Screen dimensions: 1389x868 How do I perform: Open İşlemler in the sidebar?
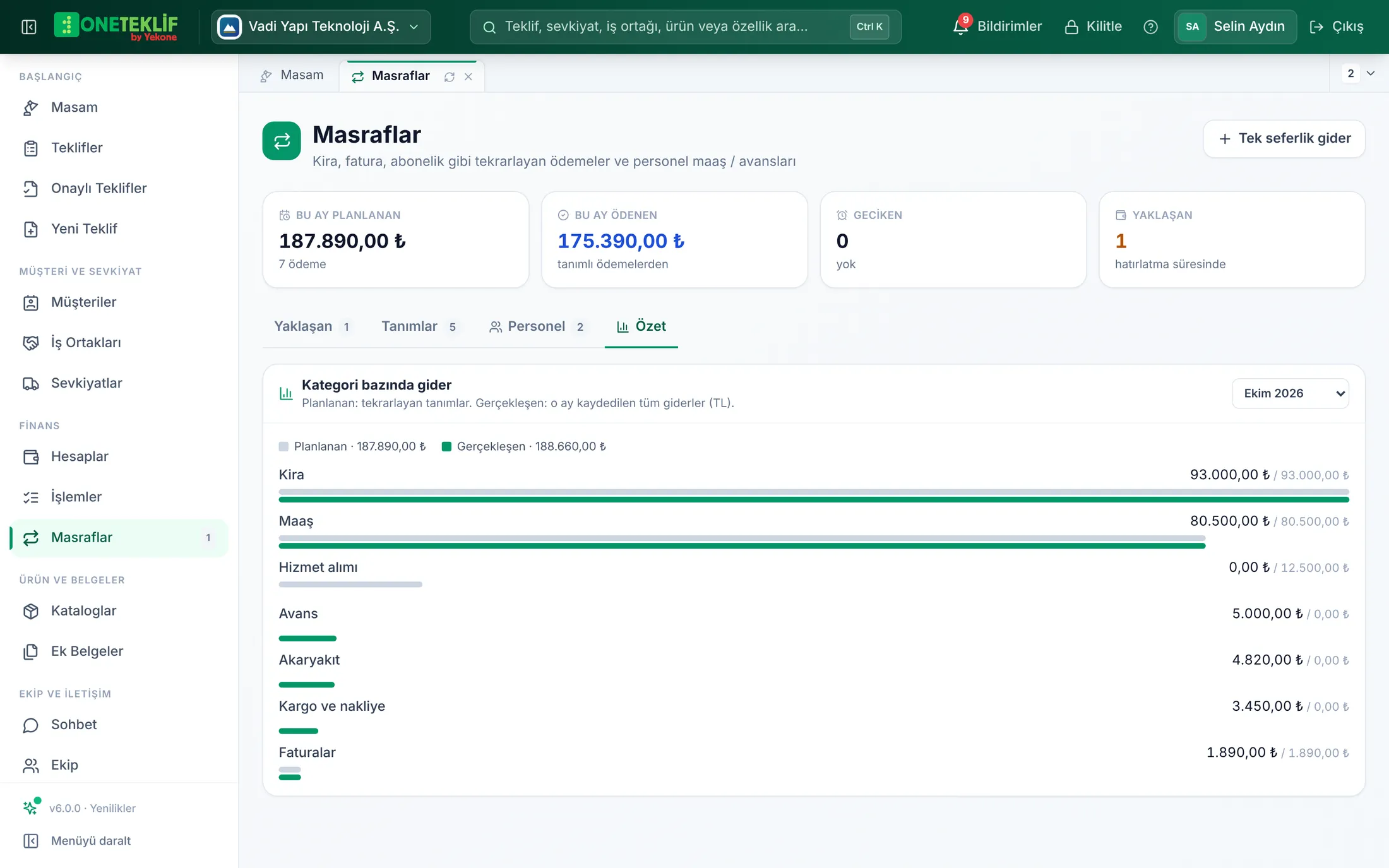tap(119, 497)
